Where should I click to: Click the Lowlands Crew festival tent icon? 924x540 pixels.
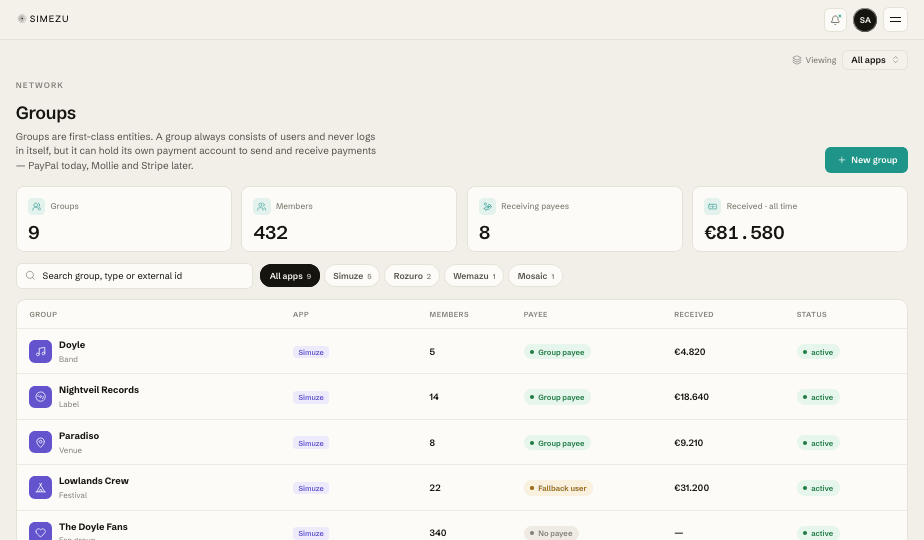[x=41, y=488]
